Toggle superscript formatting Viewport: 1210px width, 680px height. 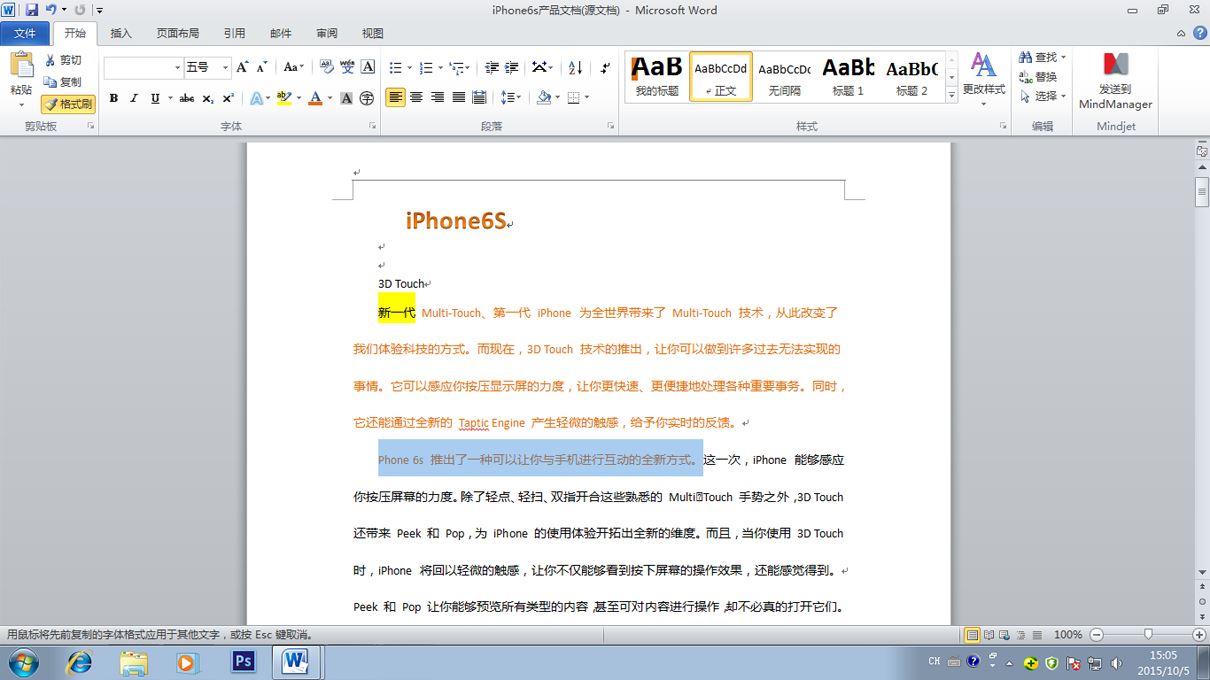(228, 98)
